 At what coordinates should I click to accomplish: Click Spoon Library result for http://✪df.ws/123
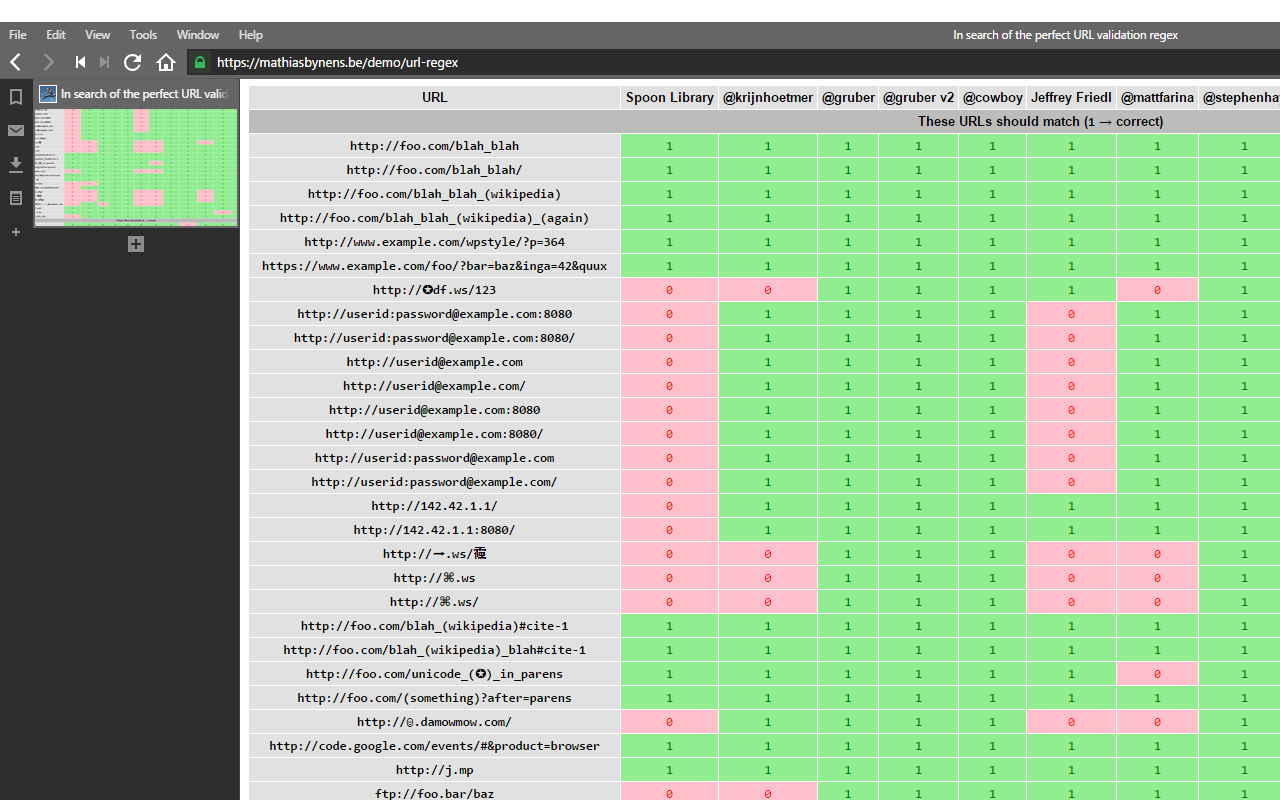coord(670,290)
